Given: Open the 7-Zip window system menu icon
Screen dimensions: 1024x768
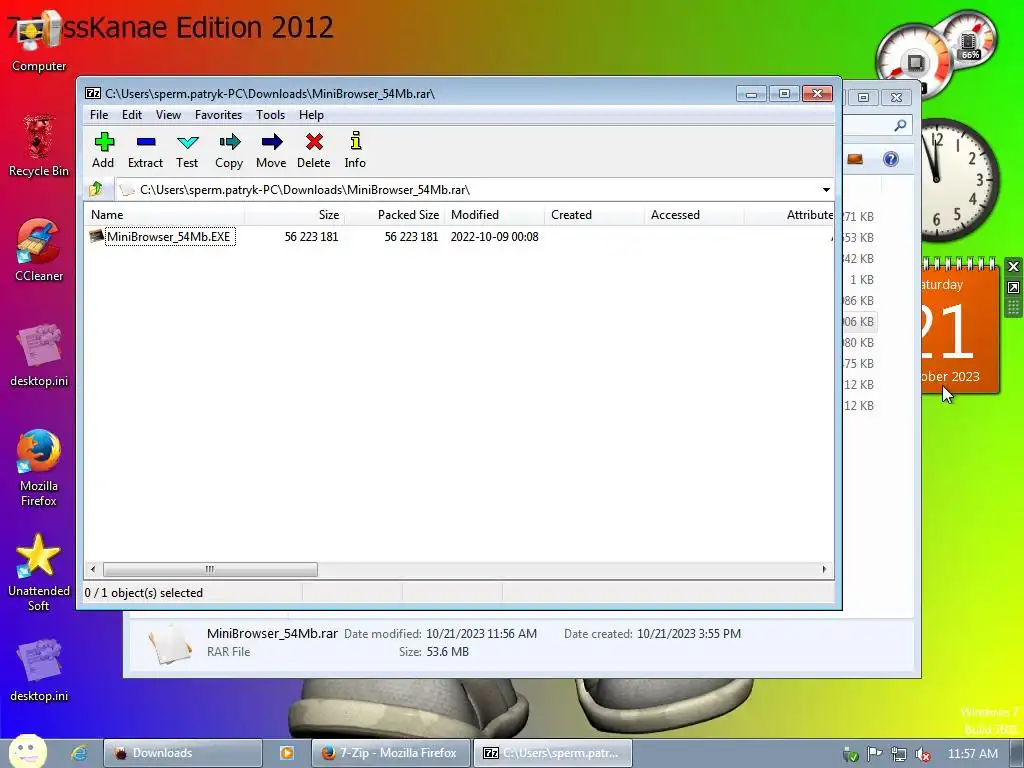Looking at the screenshot, I should point(93,93).
